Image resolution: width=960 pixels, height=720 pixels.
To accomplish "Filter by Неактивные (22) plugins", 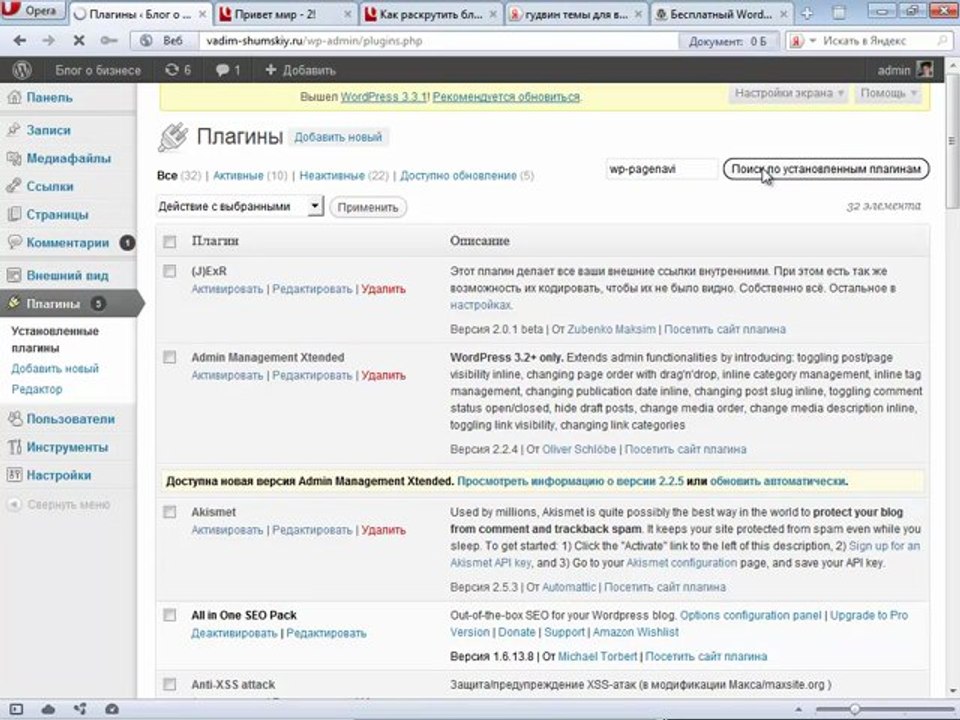I will pyautogui.click(x=343, y=176).
